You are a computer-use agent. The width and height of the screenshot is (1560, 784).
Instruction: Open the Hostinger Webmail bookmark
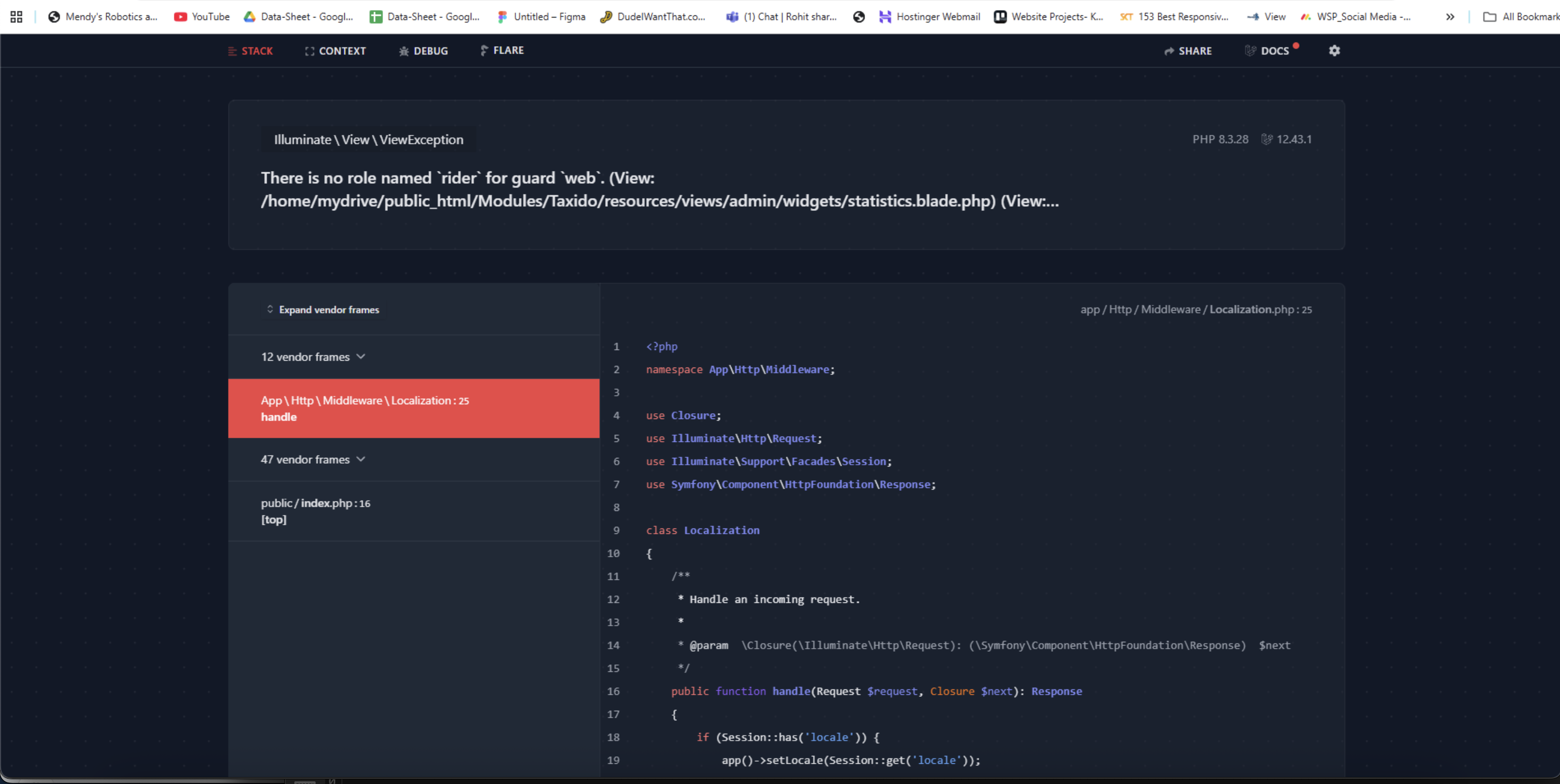click(x=929, y=17)
